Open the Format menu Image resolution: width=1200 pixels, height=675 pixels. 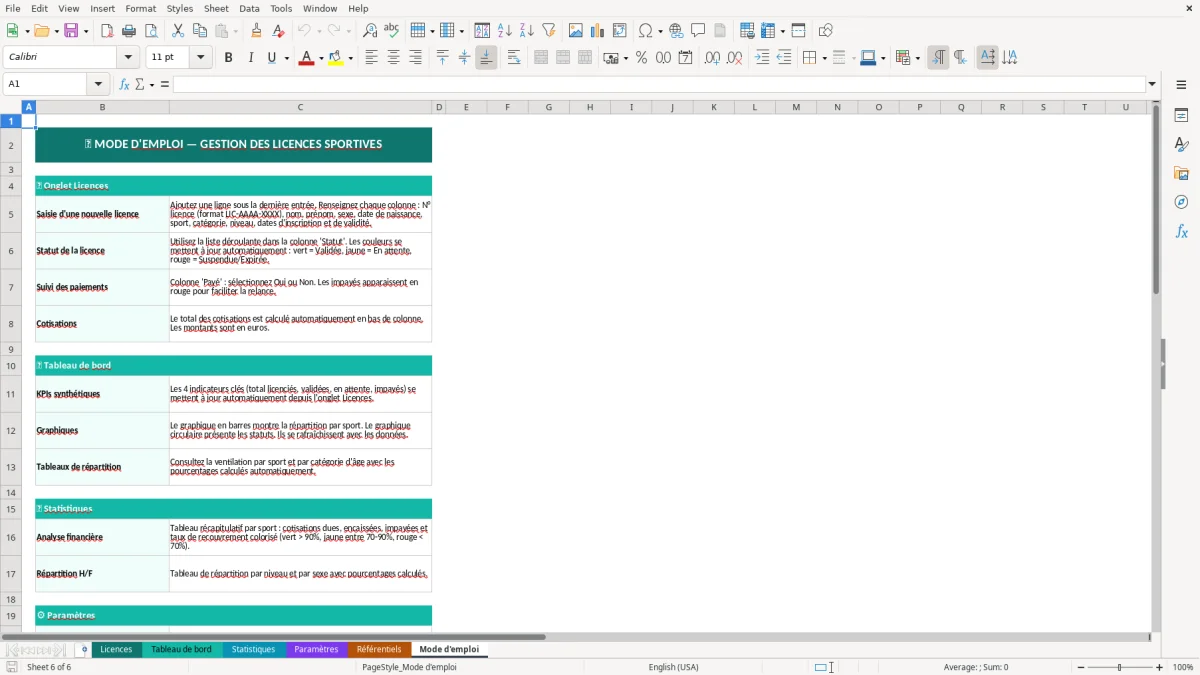click(x=141, y=8)
